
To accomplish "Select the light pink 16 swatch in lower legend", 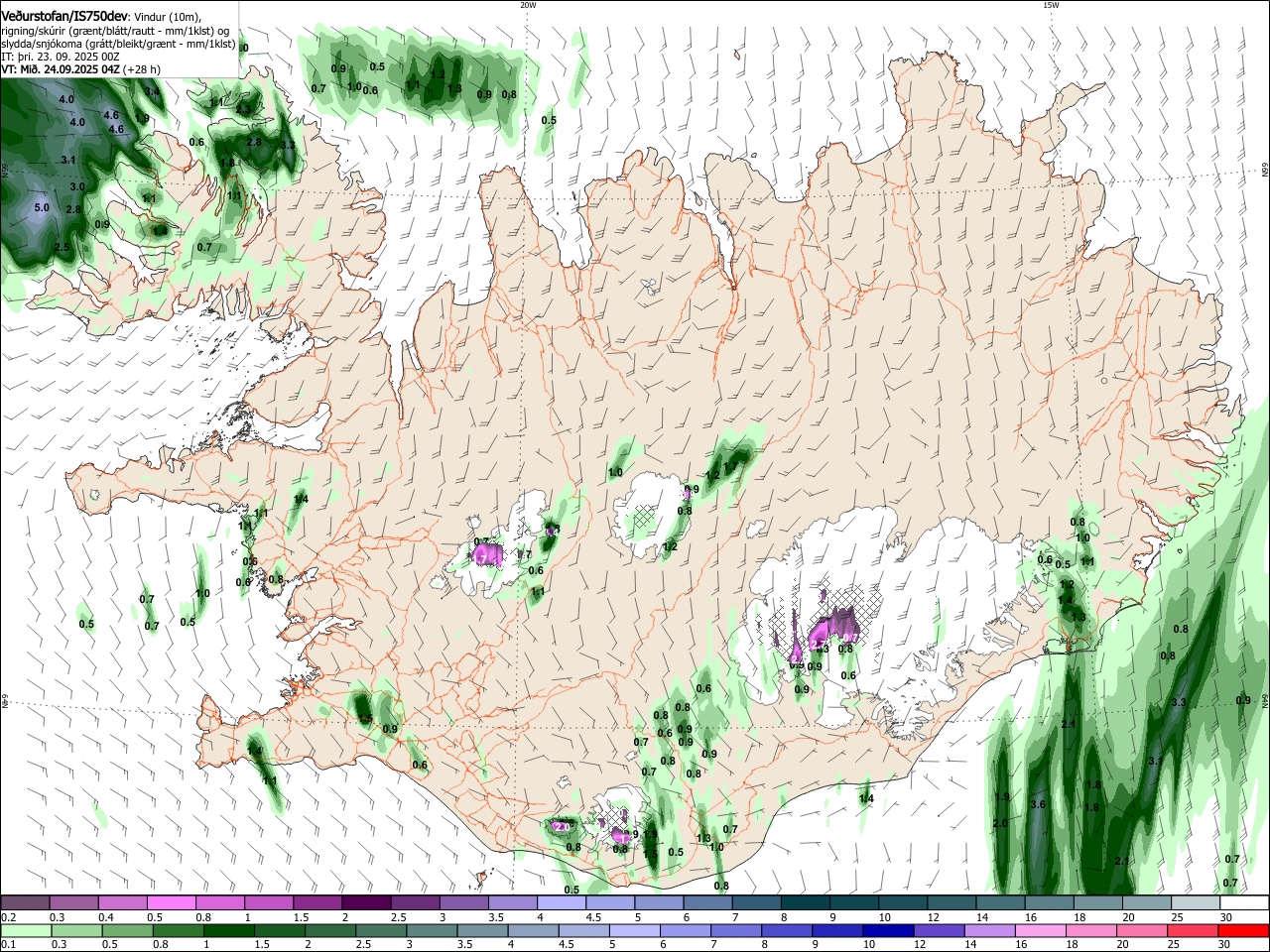I will pyautogui.click(x=1040, y=931).
